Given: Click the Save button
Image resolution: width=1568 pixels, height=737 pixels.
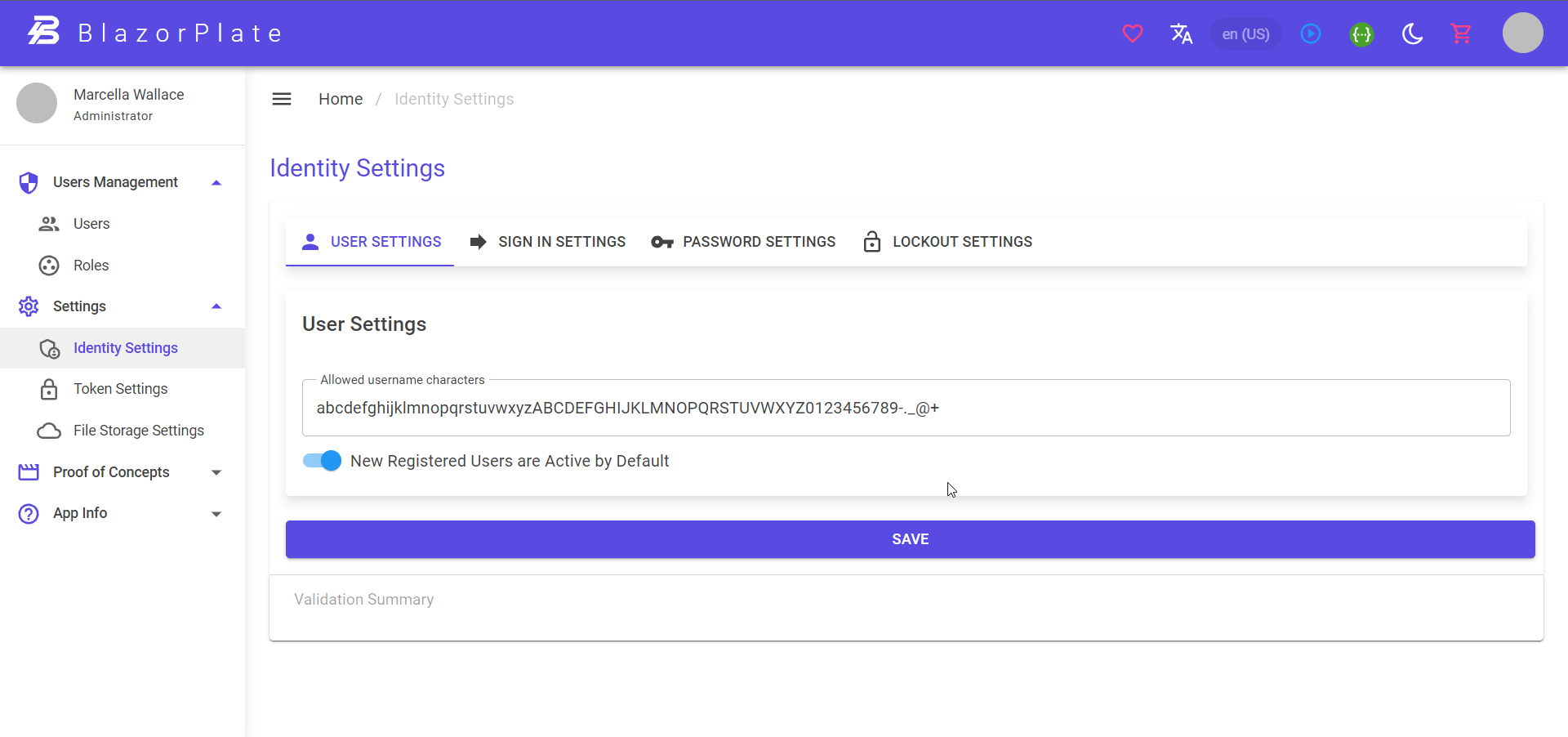Looking at the screenshot, I should [910, 538].
